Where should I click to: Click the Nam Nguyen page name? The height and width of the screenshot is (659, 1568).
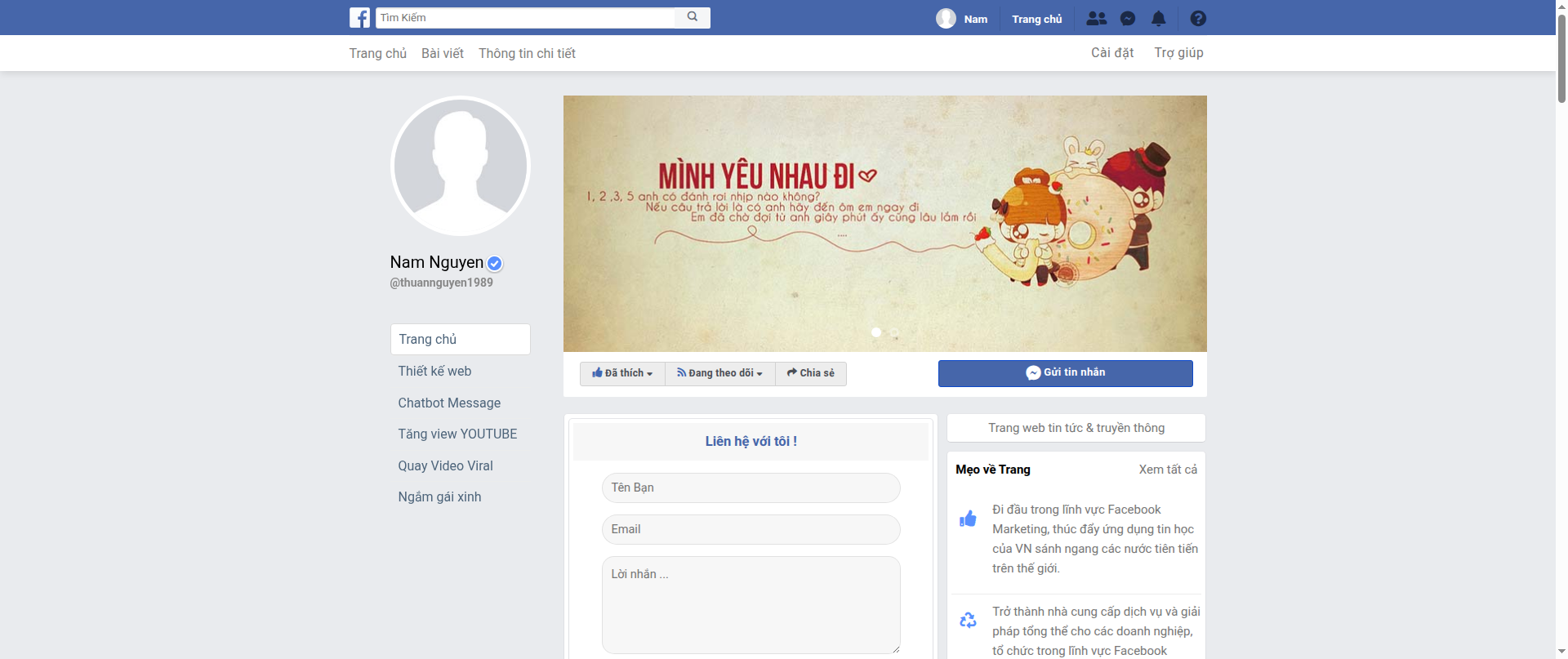(437, 262)
